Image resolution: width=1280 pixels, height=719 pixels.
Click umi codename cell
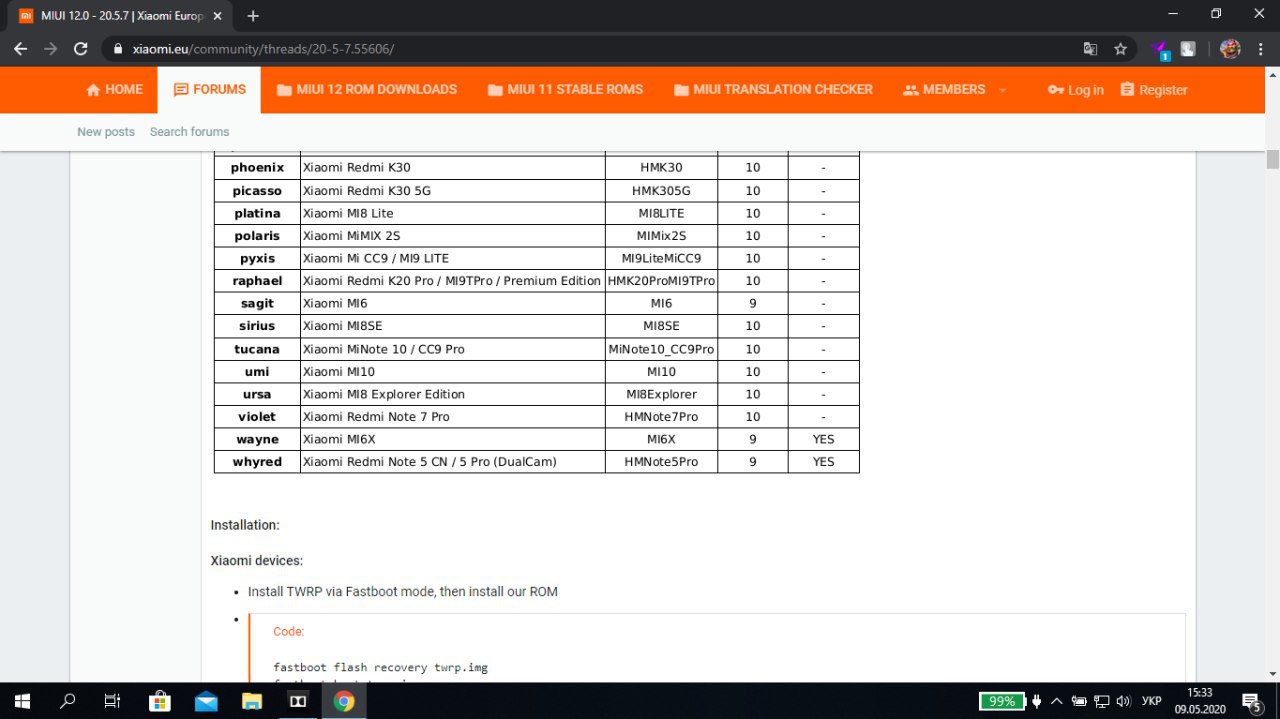coord(257,371)
